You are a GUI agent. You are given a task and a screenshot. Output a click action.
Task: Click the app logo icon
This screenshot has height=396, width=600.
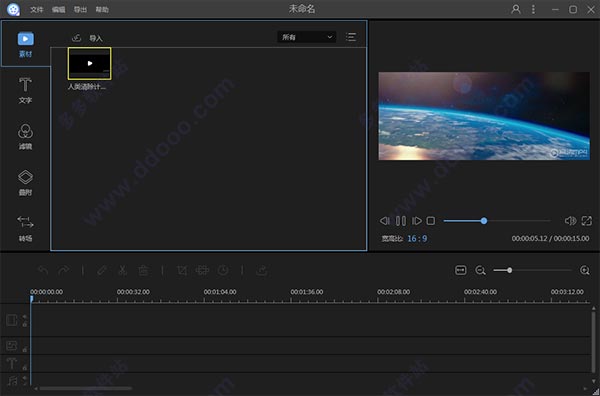click(13, 9)
